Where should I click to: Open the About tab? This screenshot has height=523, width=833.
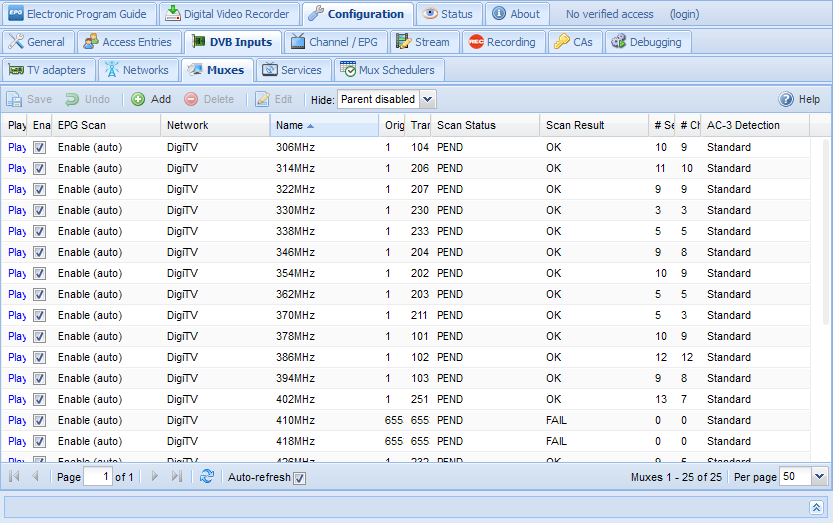pyautogui.click(x=517, y=14)
